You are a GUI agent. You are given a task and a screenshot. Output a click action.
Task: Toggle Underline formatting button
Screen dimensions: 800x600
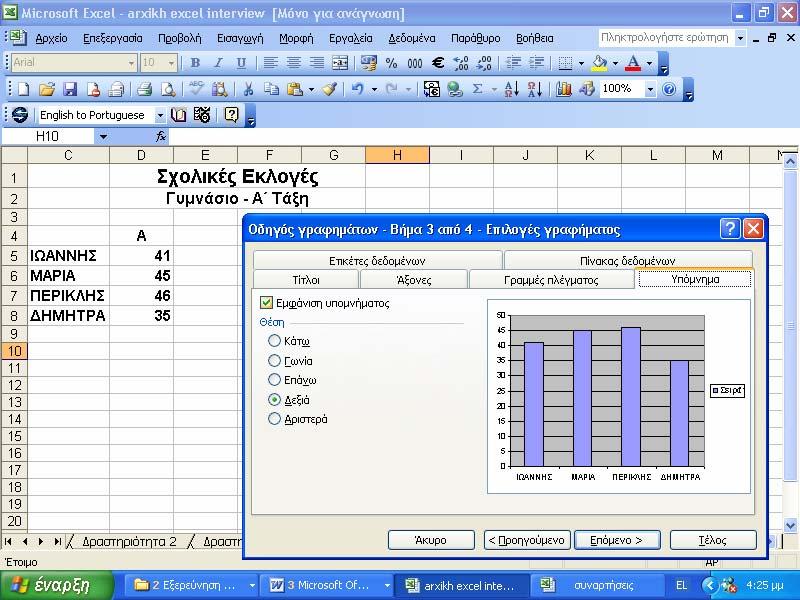click(241, 63)
